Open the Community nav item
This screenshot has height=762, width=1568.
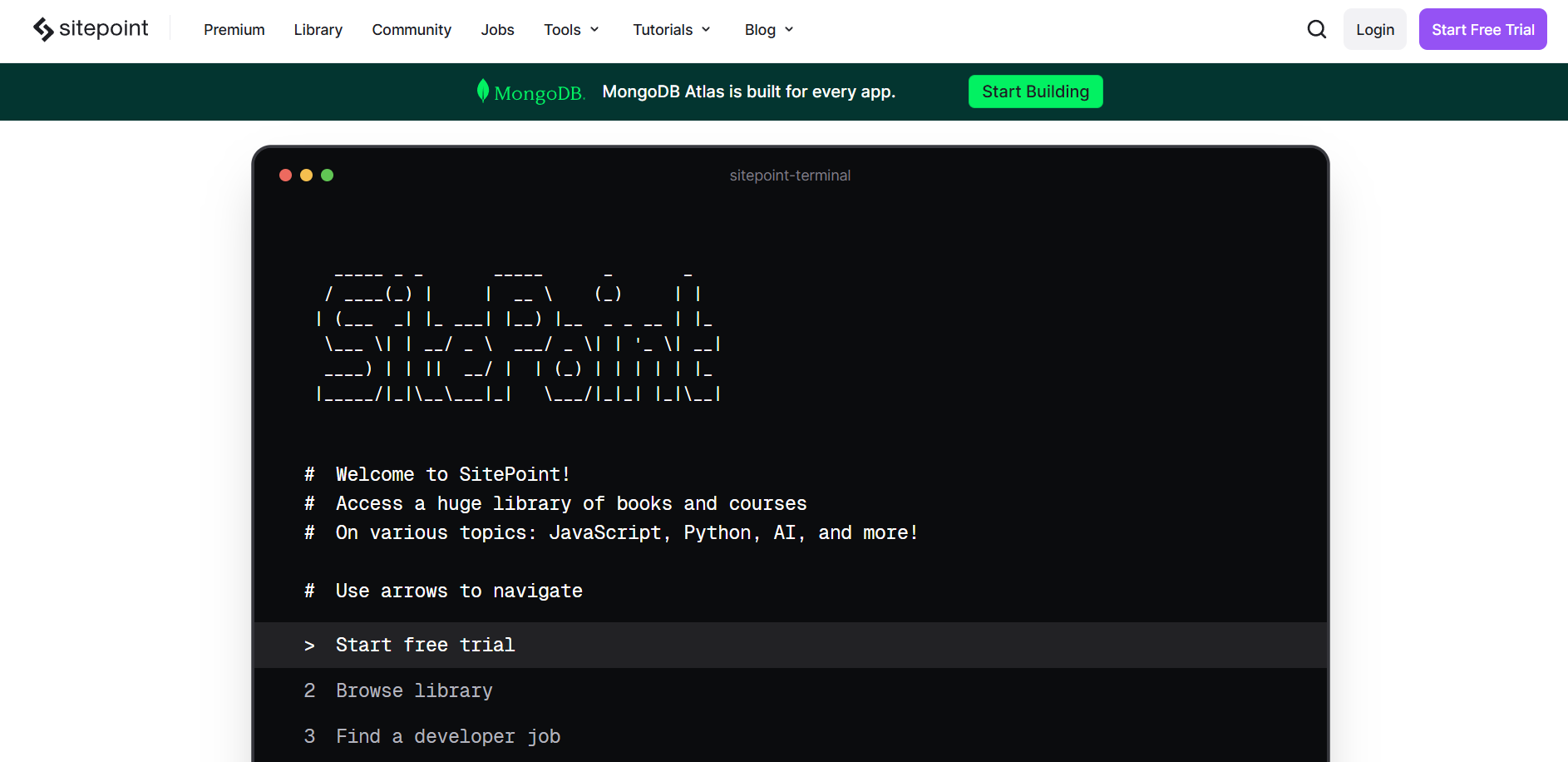click(412, 30)
